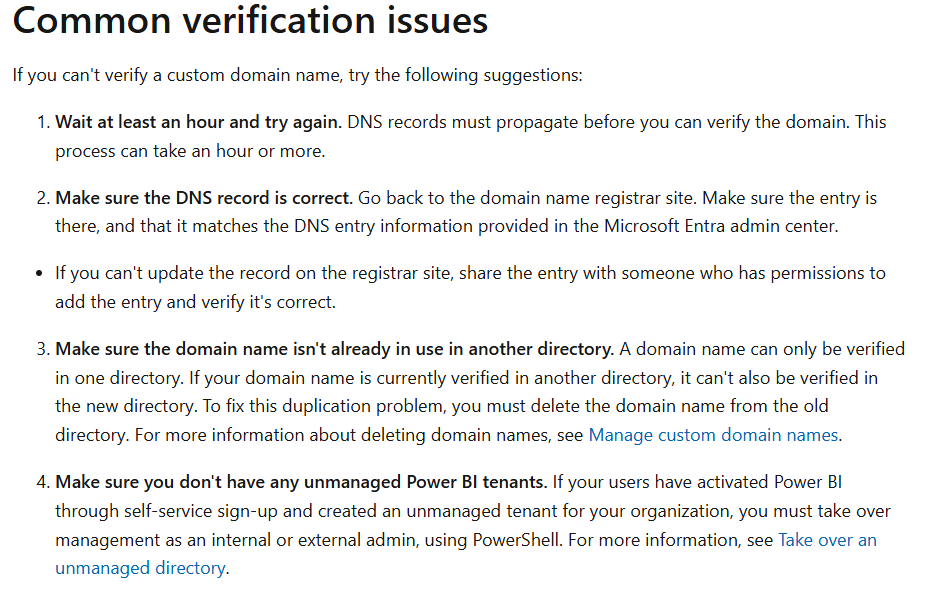The height and width of the screenshot is (610, 931).
Task: Click the intro sentence about verifying custom domain
Action: click(x=297, y=75)
